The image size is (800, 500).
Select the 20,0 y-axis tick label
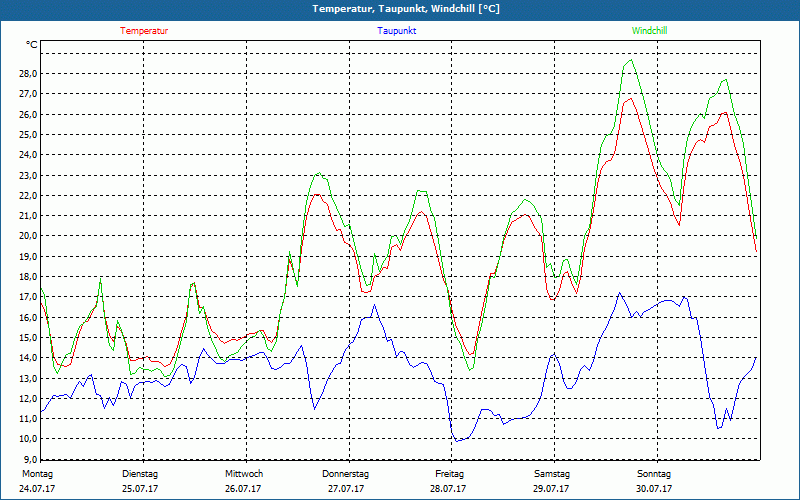click(26, 236)
